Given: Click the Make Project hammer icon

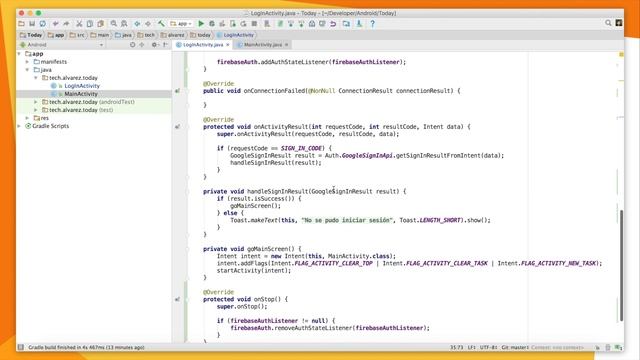Looking at the screenshot, I should 161,24.
